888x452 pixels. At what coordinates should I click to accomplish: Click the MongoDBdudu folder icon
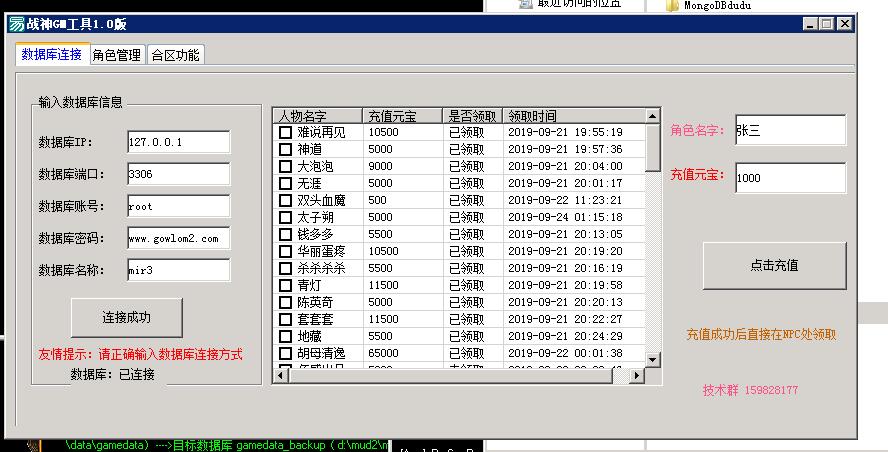(x=672, y=5)
